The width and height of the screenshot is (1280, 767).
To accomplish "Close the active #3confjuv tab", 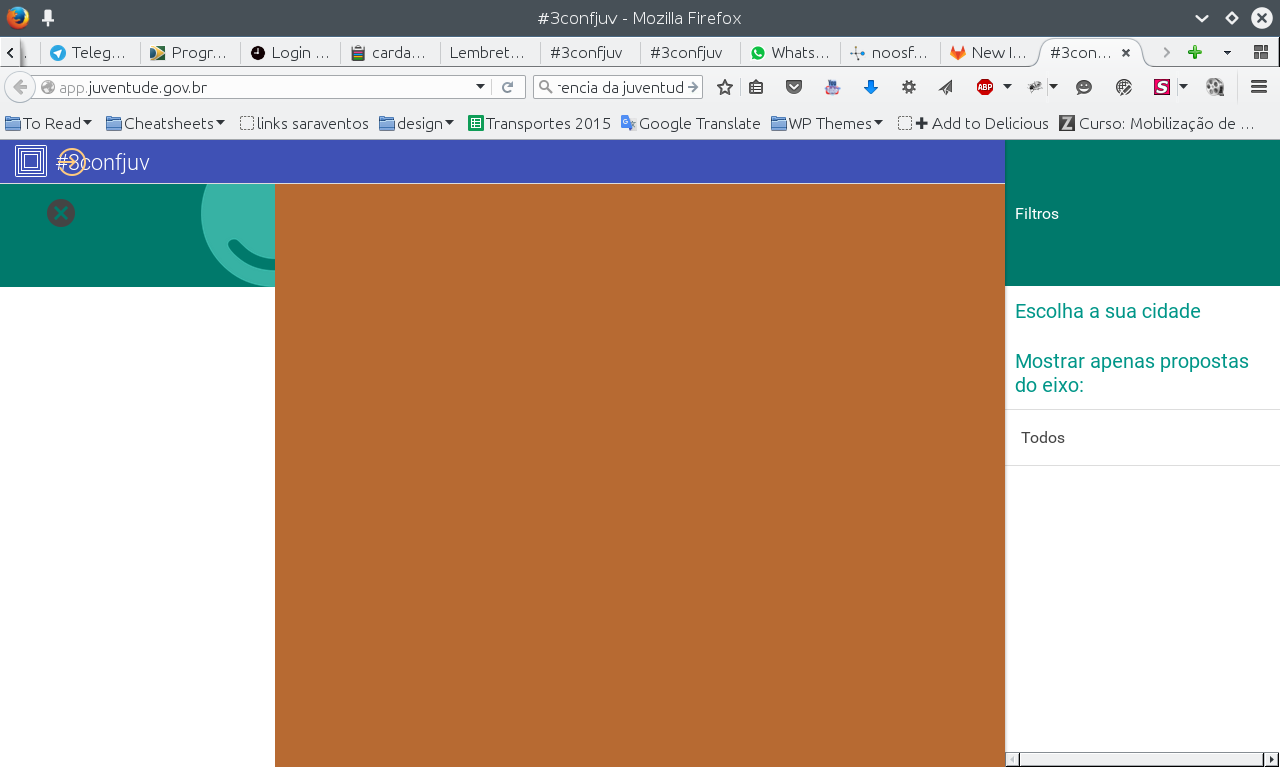I will point(1126,52).
